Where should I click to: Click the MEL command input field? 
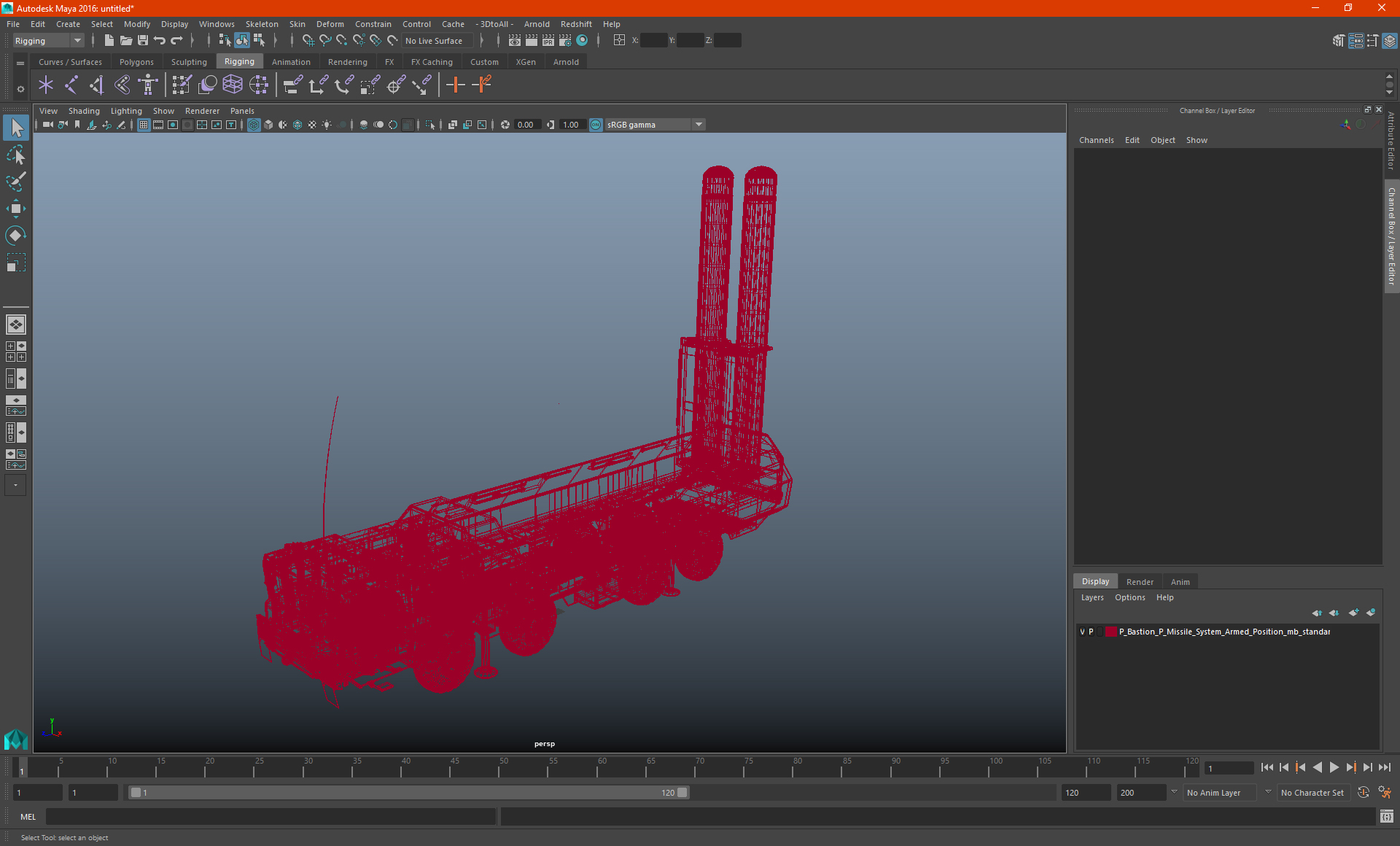(x=270, y=817)
